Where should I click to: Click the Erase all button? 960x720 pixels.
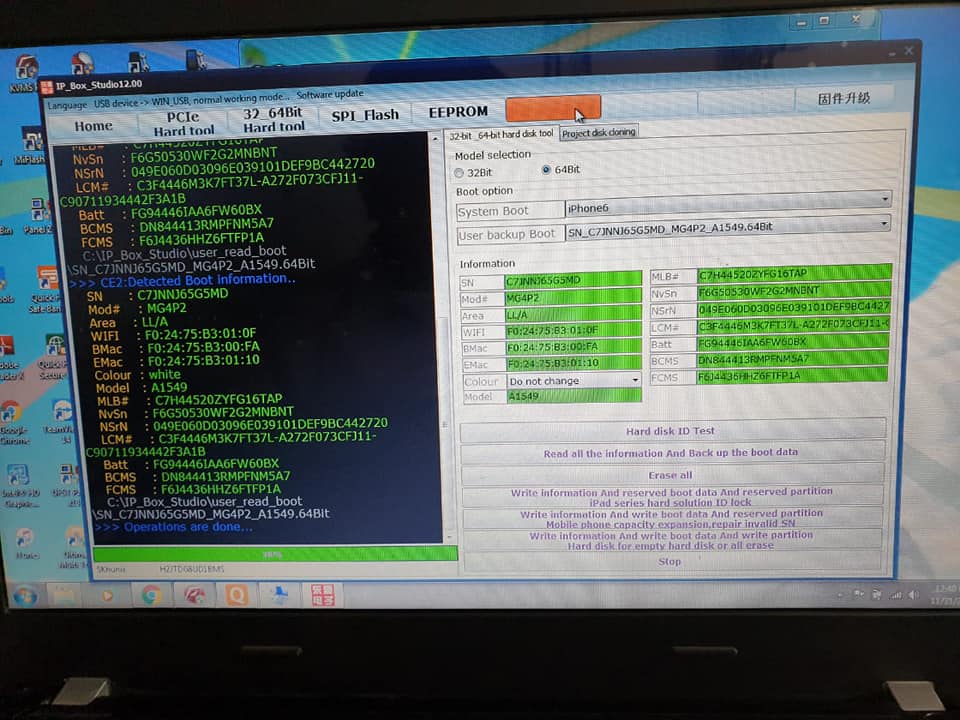(672, 475)
